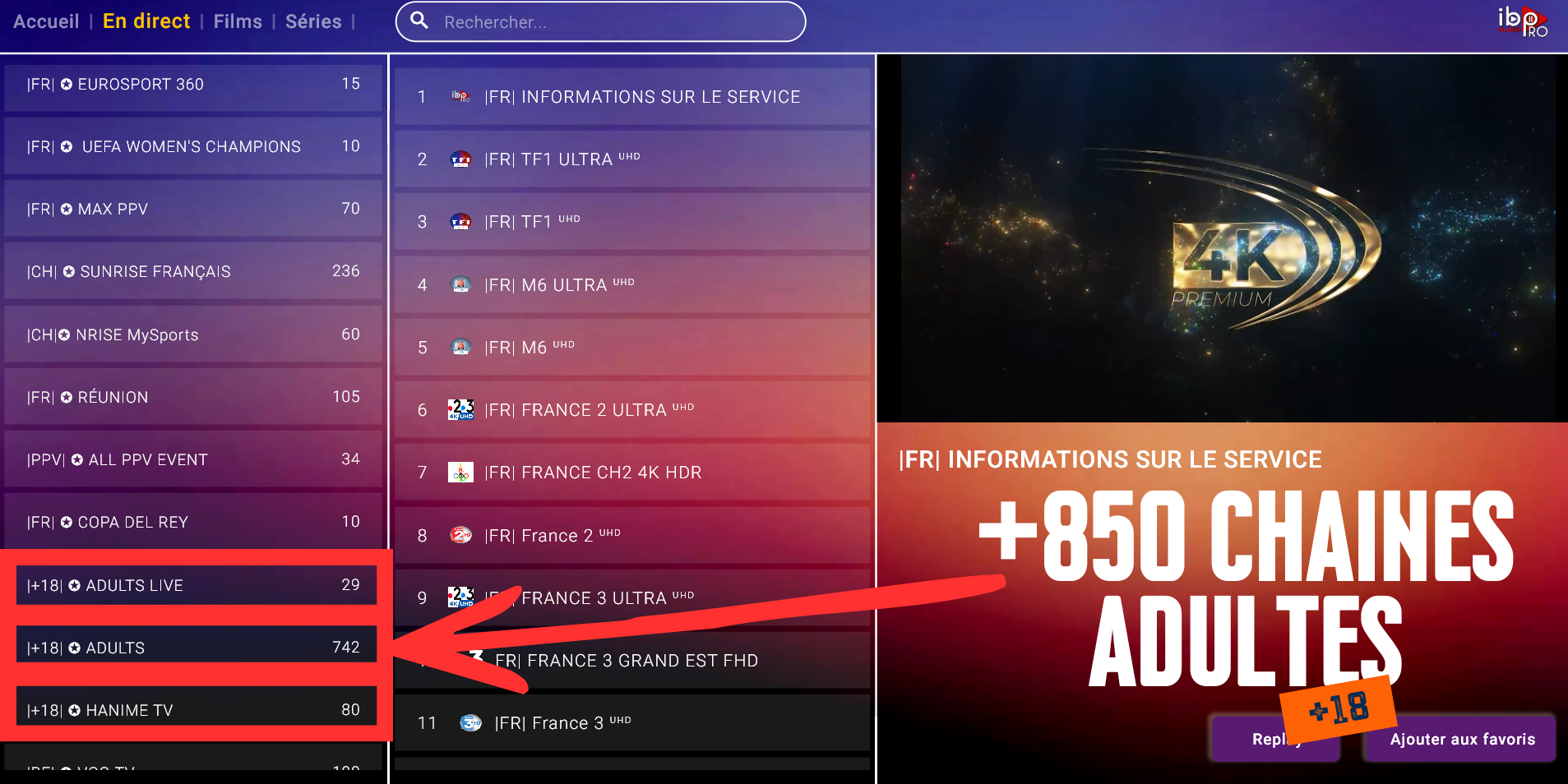The width and height of the screenshot is (1568, 784).
Task: Open the UEFA WOMEN'S CHAMPIONS category
Action: [193, 146]
